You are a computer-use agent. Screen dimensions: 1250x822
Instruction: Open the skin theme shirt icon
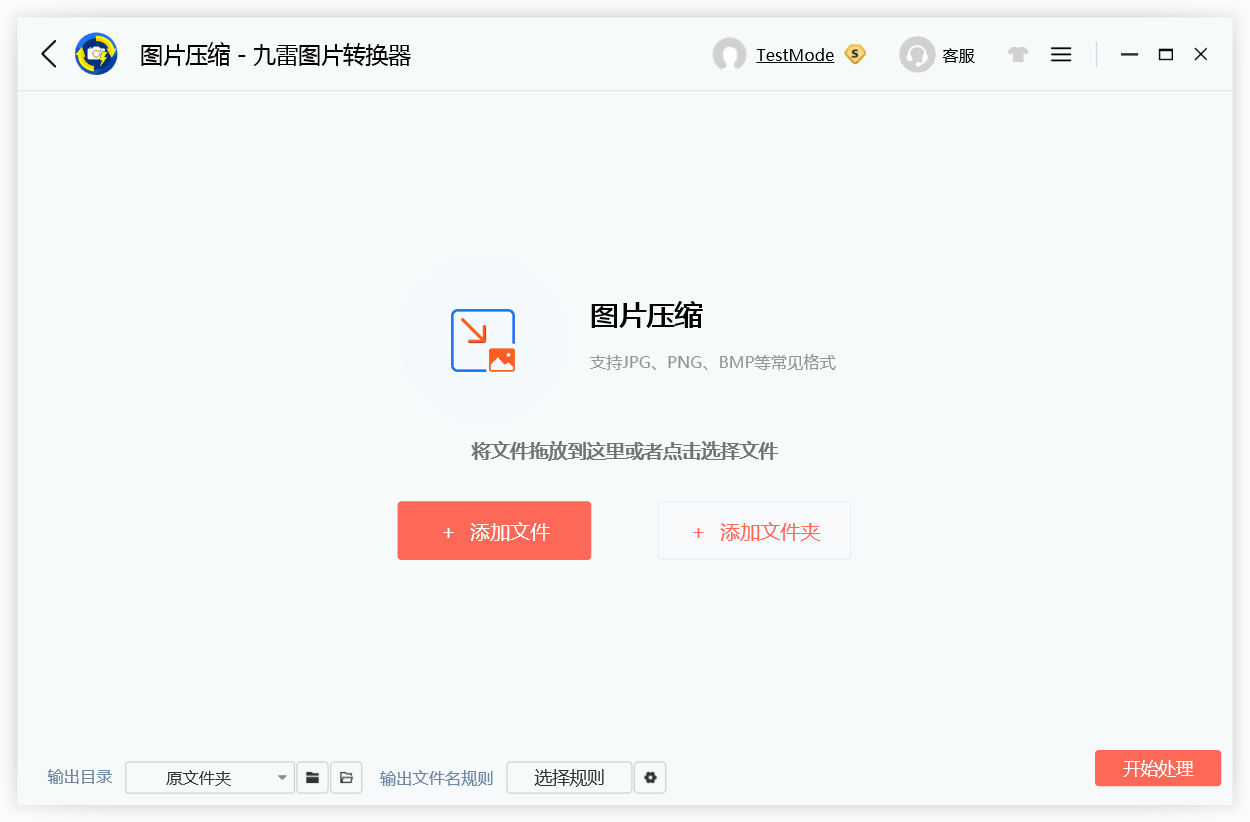(x=1018, y=55)
